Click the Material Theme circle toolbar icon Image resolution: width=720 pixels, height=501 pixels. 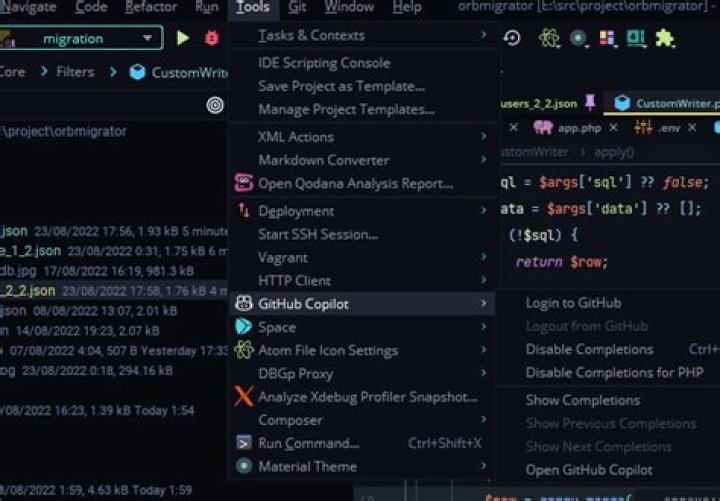[x=578, y=38]
